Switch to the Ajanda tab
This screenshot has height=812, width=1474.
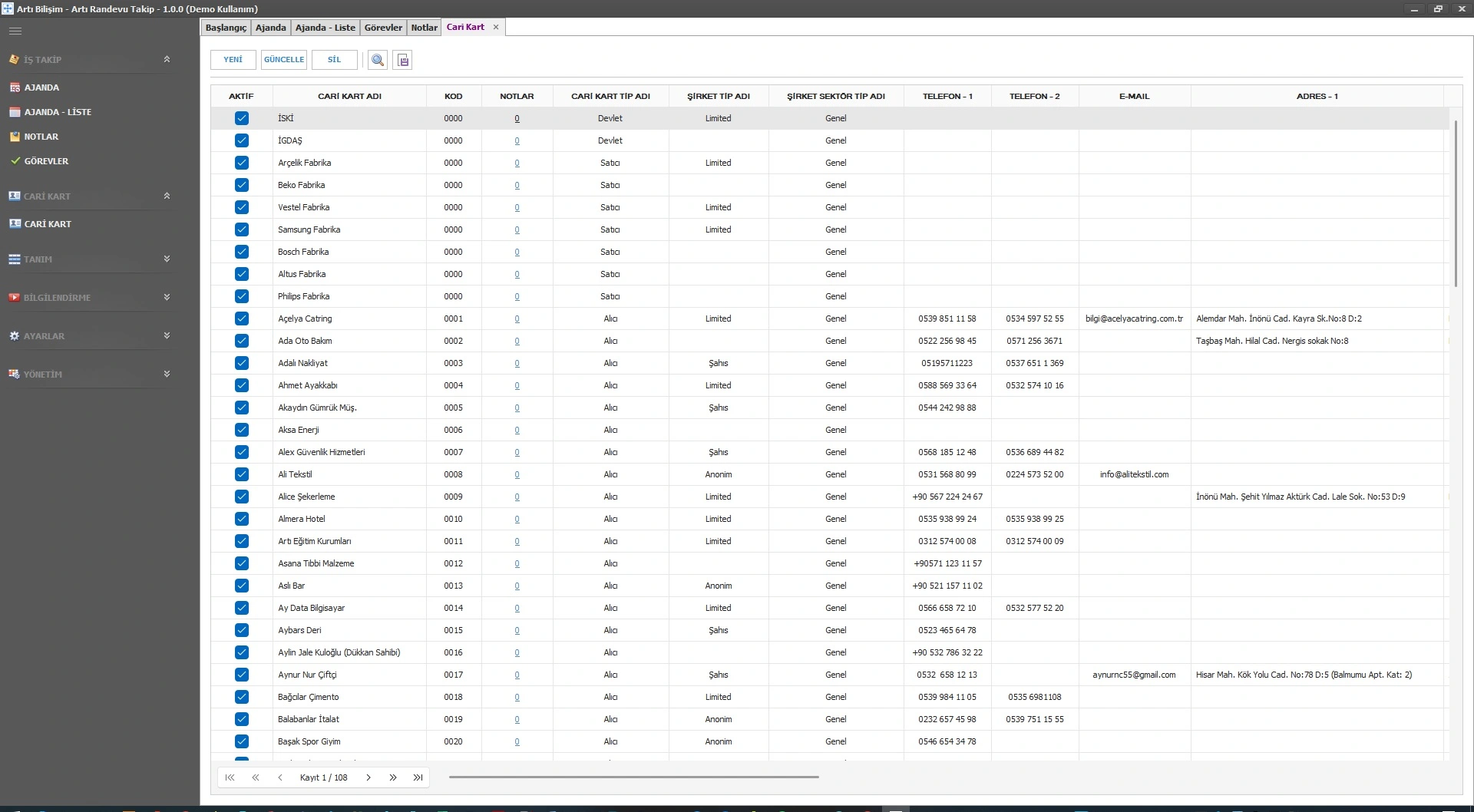pyautogui.click(x=270, y=28)
